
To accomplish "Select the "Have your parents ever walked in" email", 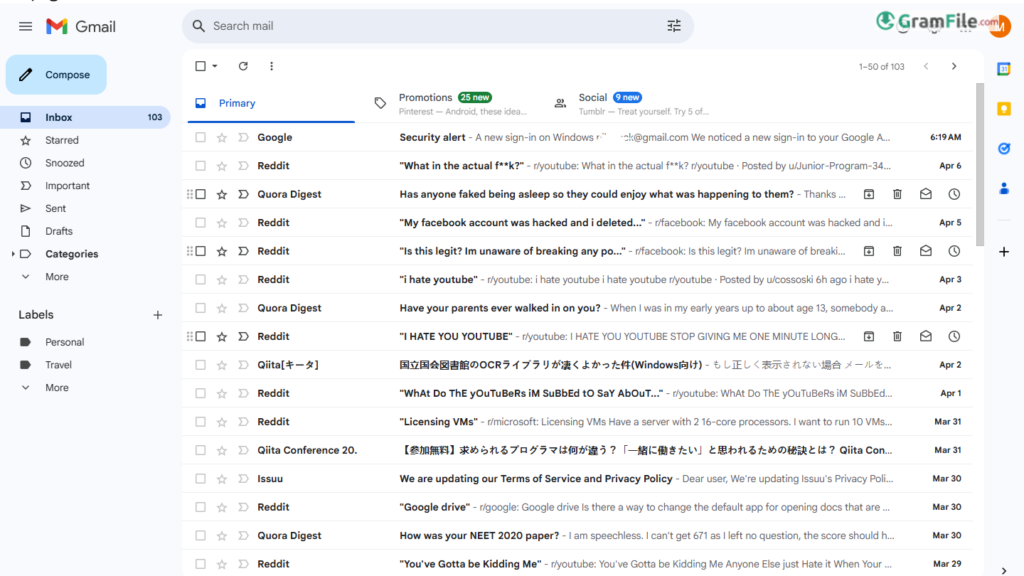I will pyautogui.click(x=200, y=308).
